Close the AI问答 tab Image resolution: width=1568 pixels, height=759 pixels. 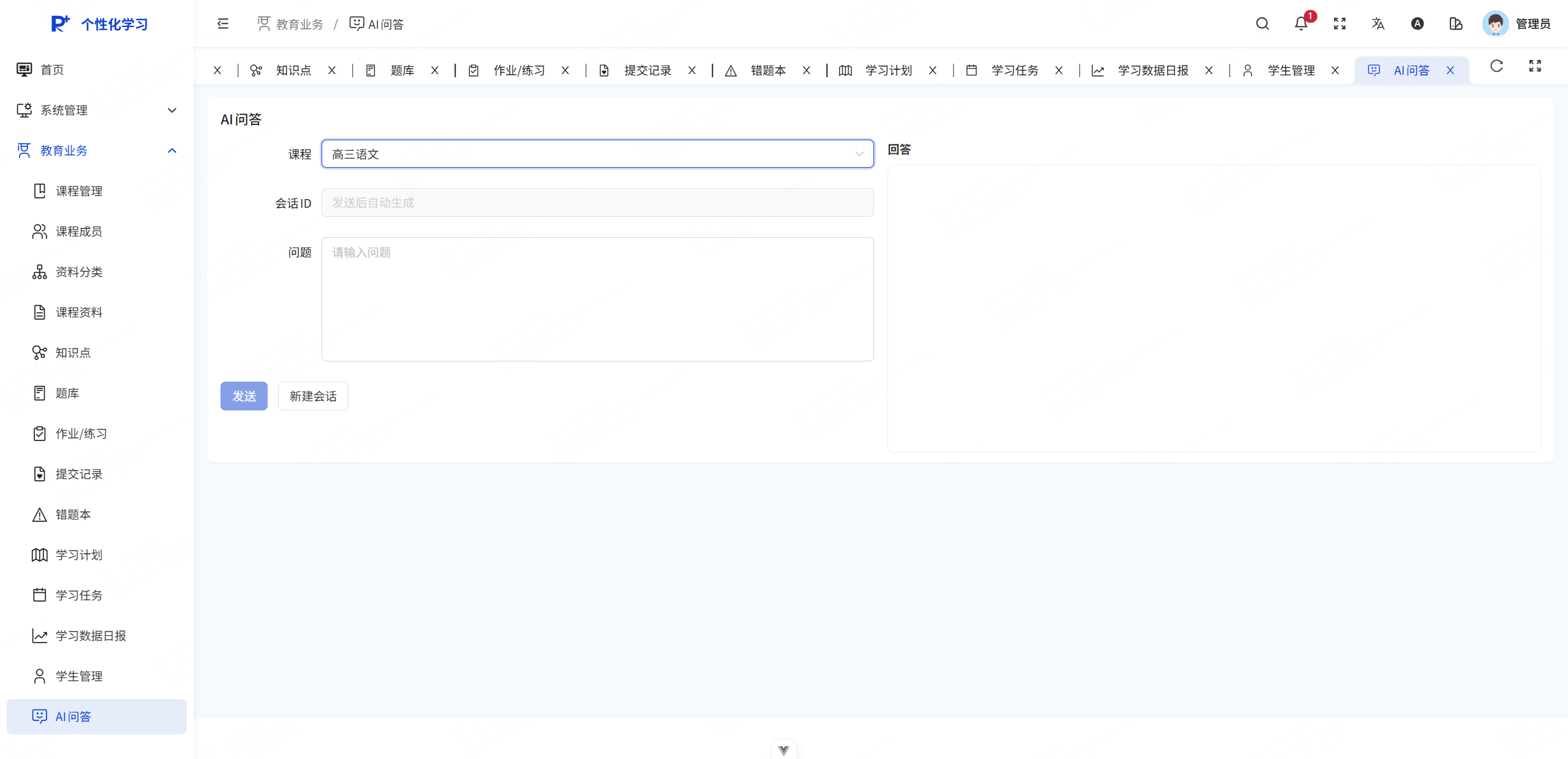point(1450,70)
